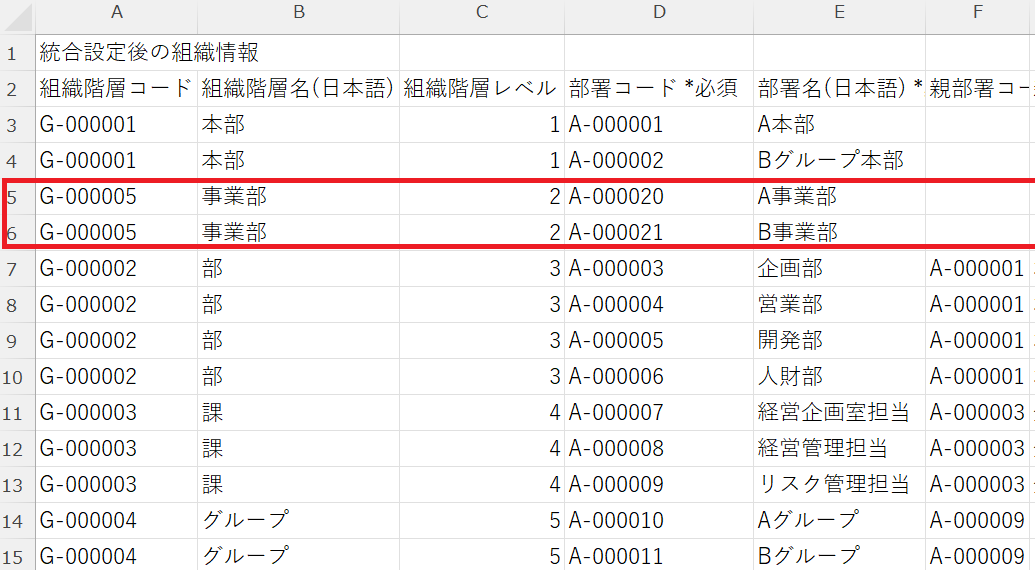Image resolution: width=1035 pixels, height=570 pixels.
Task: Click level value 3 in row 9
Action: point(482,340)
